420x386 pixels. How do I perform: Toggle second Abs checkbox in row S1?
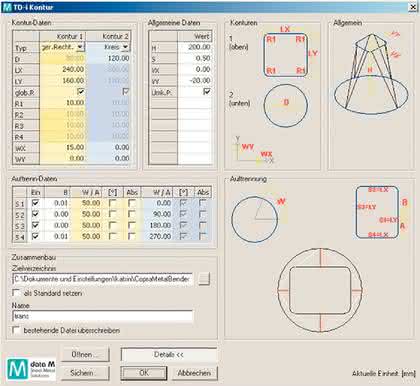(202, 203)
